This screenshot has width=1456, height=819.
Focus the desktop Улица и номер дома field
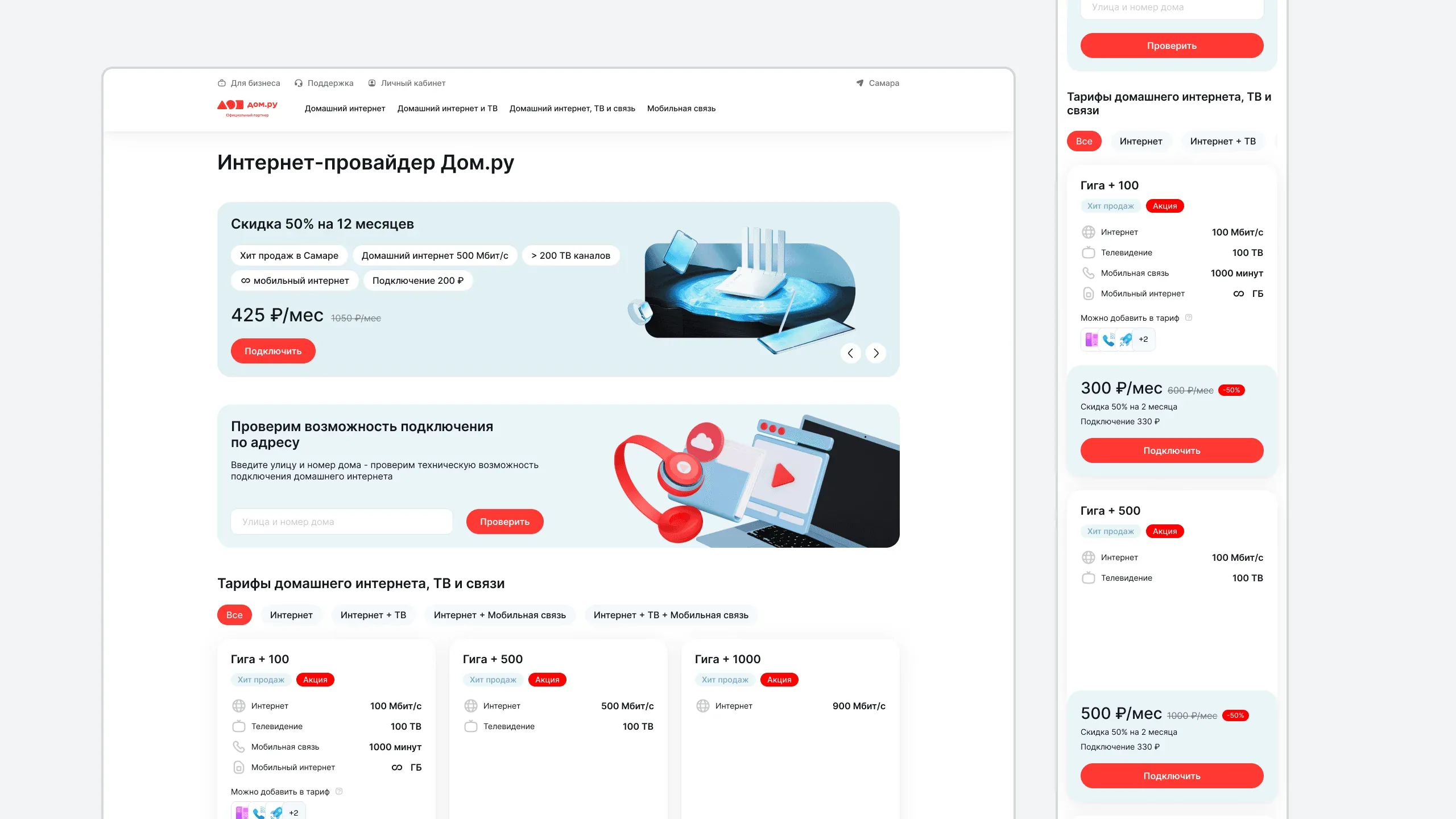click(341, 522)
